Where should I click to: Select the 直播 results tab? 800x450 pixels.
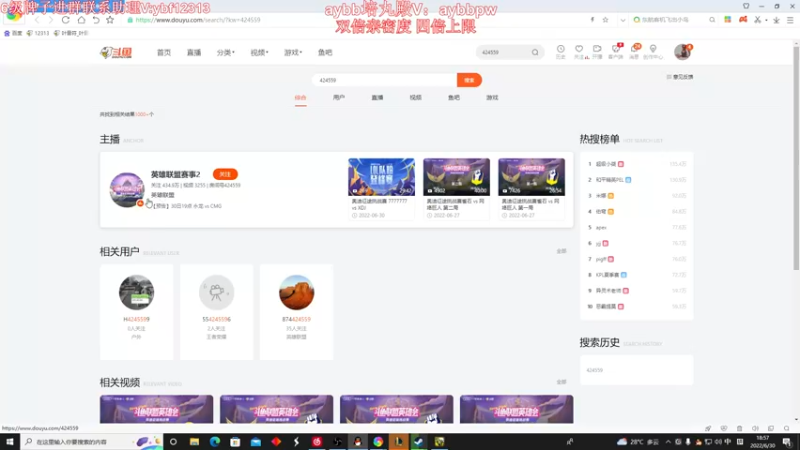377,97
